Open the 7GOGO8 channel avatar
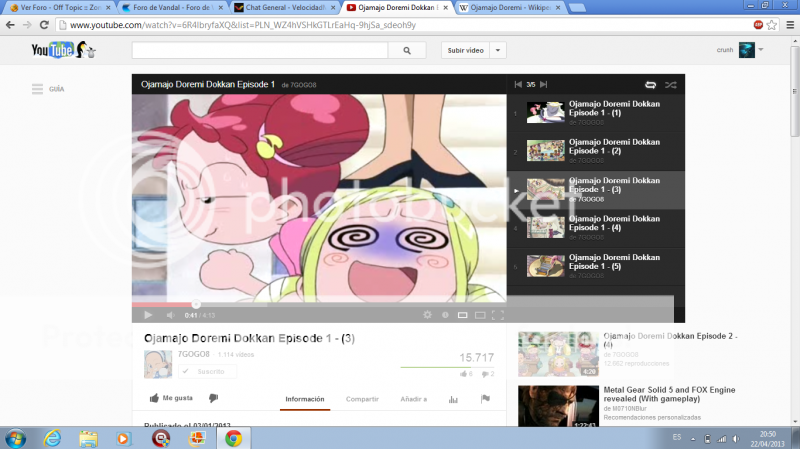The height and width of the screenshot is (449, 800). click(x=158, y=364)
